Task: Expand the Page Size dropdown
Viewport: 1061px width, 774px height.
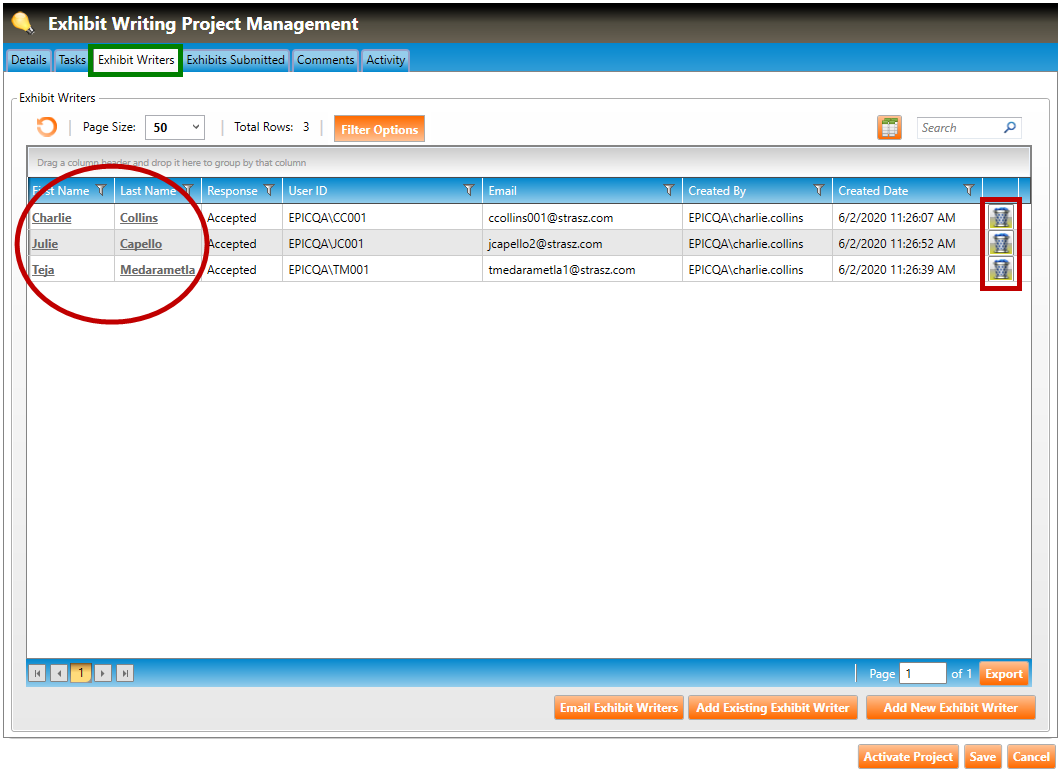Action: tap(195, 128)
